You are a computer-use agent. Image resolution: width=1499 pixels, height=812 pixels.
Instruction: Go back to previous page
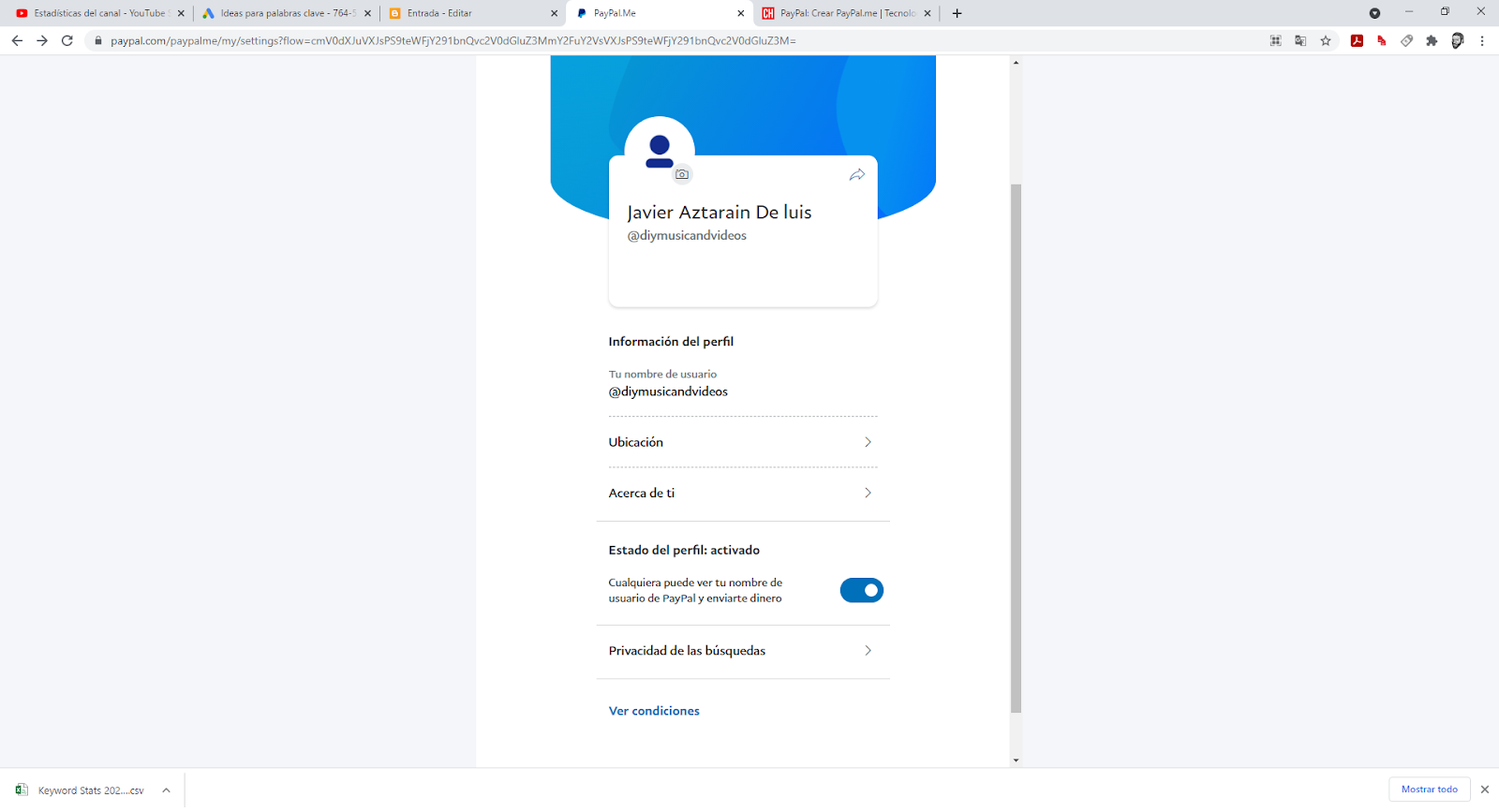point(17,40)
